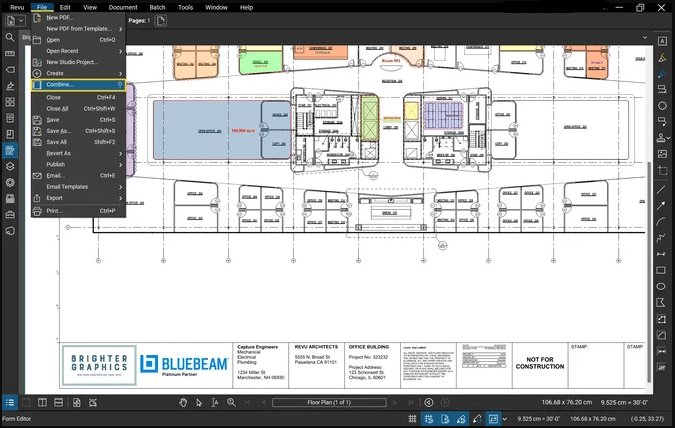Open the Batch menu
This screenshot has height=428, width=675.
158,7
